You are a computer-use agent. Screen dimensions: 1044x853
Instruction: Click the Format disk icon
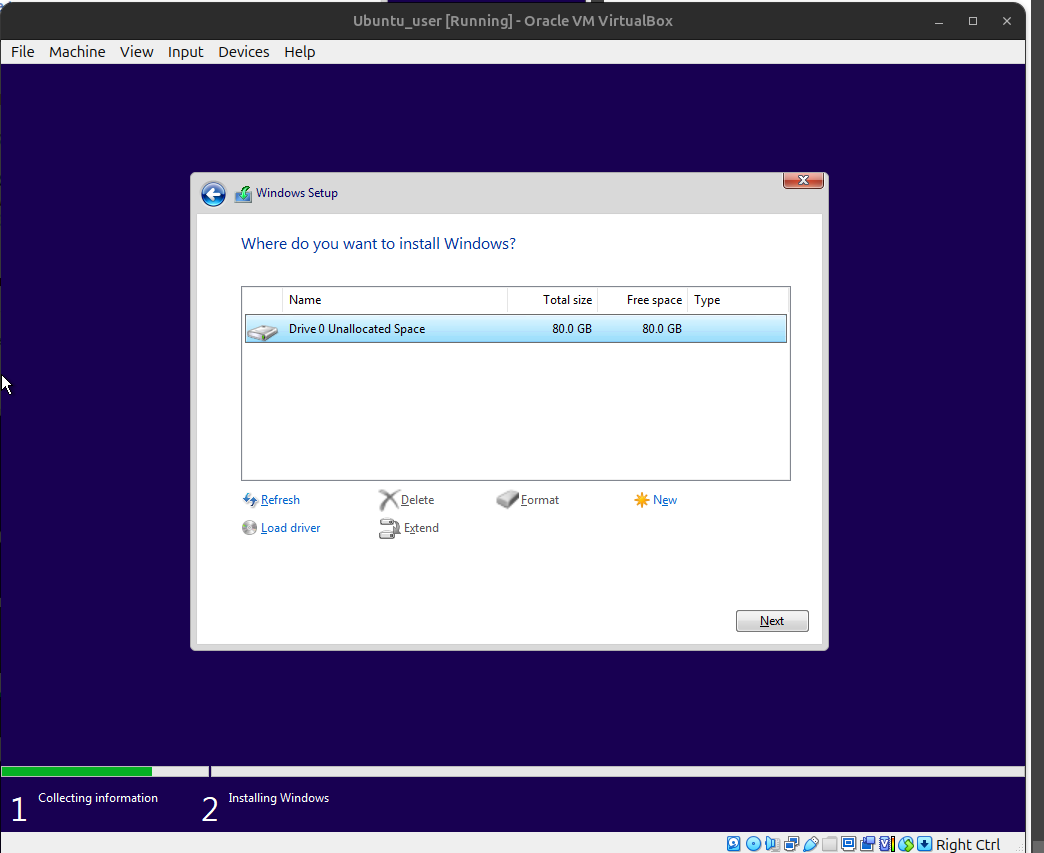click(x=507, y=499)
